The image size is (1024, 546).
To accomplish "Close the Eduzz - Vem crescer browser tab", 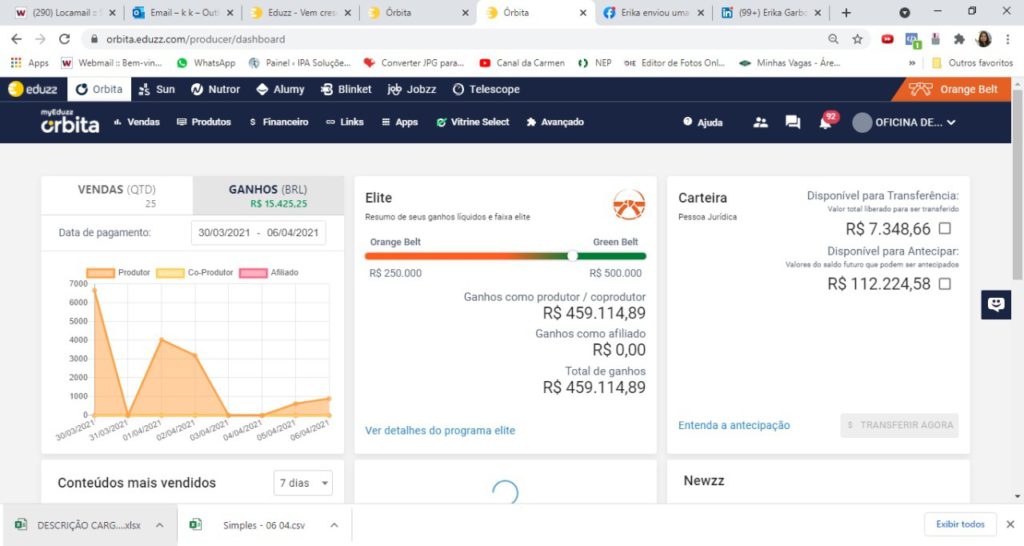I will tap(347, 12).
